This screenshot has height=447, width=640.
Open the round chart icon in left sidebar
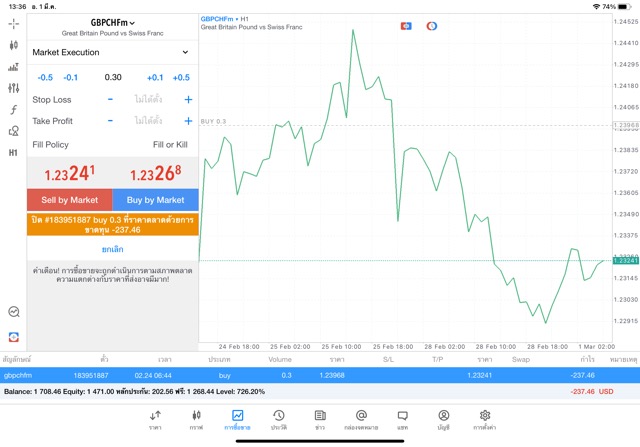tap(13, 312)
